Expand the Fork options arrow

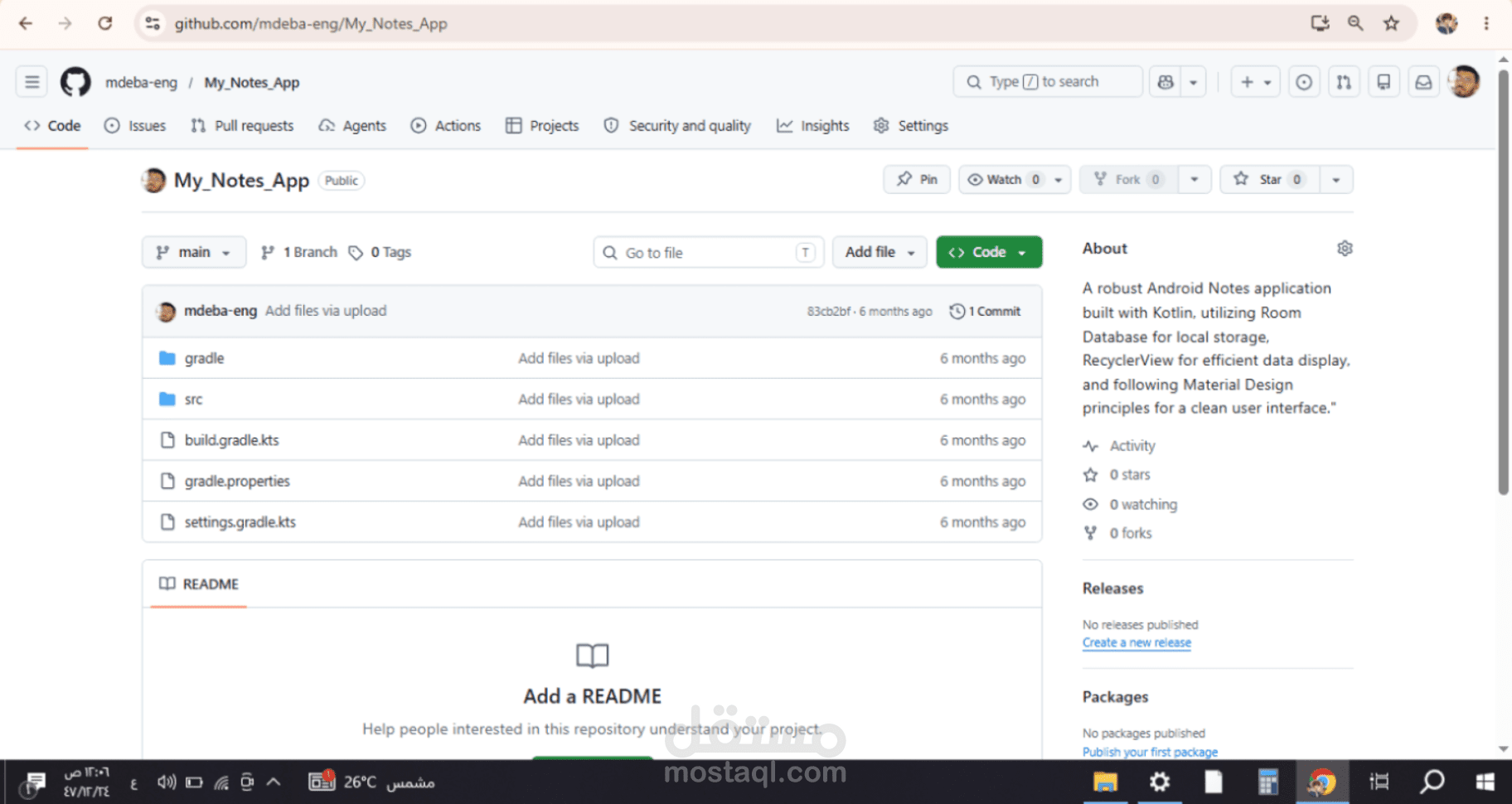(x=1195, y=179)
